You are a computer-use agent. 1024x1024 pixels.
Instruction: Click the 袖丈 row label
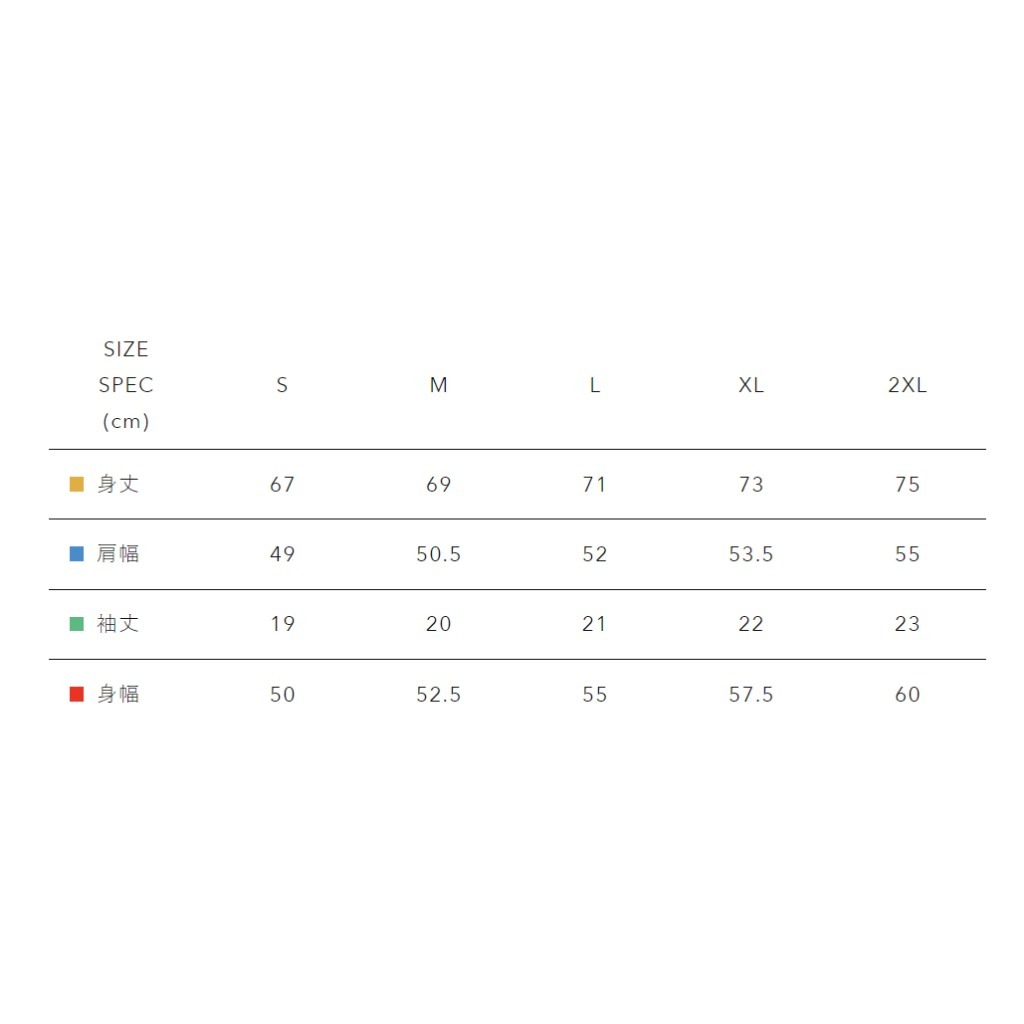tap(118, 624)
